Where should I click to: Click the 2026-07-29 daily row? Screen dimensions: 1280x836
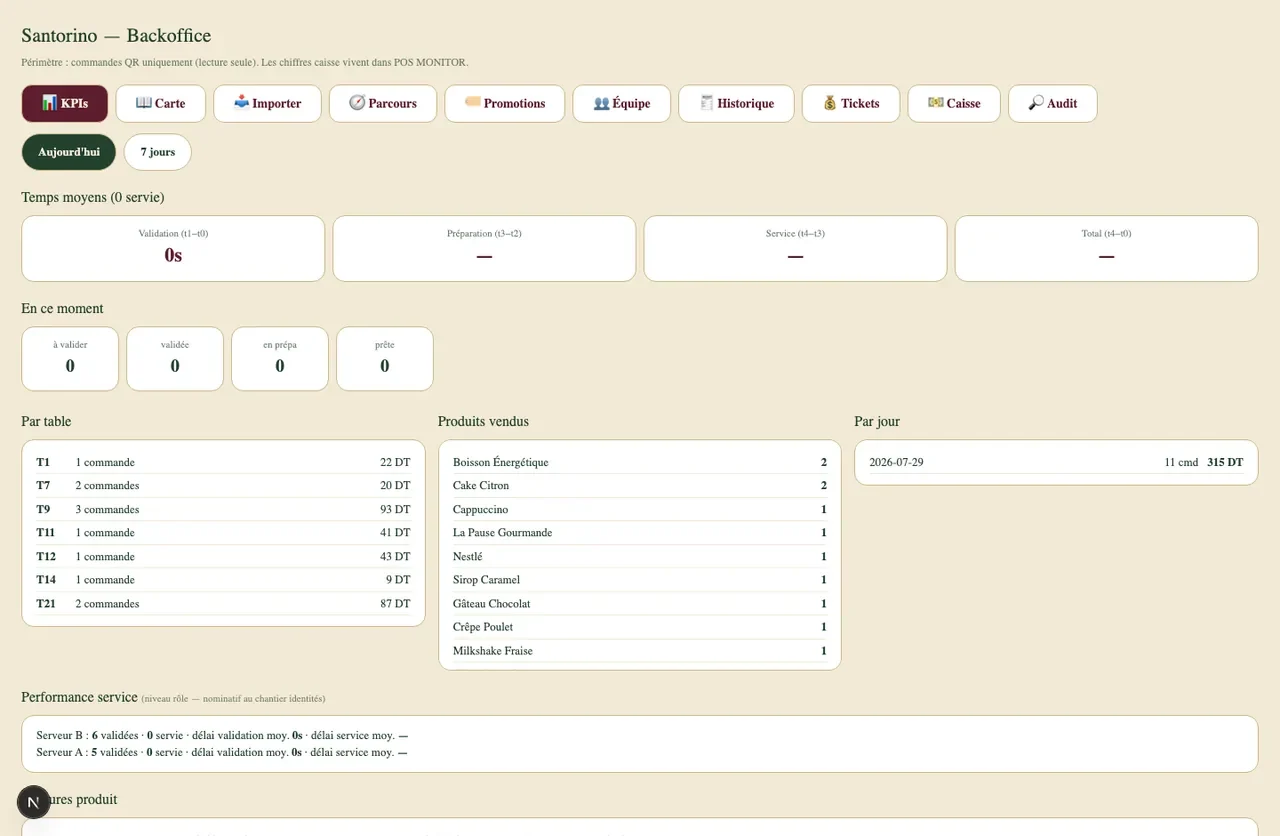click(x=1056, y=462)
